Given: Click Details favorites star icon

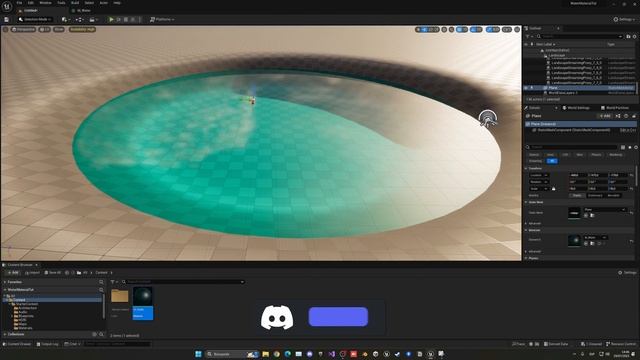Looking at the screenshot, I should [x=629, y=147].
